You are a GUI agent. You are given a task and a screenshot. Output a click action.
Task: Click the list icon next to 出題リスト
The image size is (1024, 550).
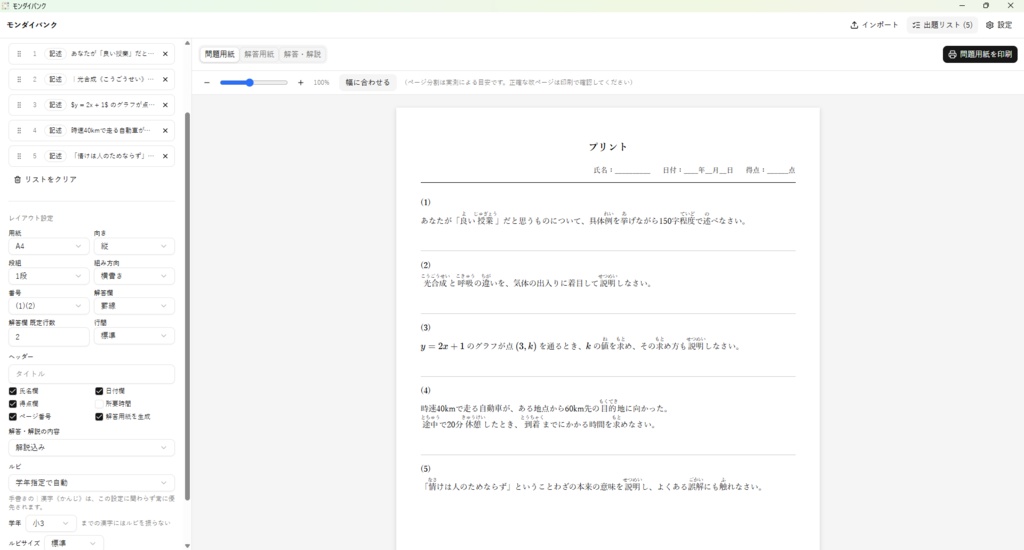(x=916, y=25)
